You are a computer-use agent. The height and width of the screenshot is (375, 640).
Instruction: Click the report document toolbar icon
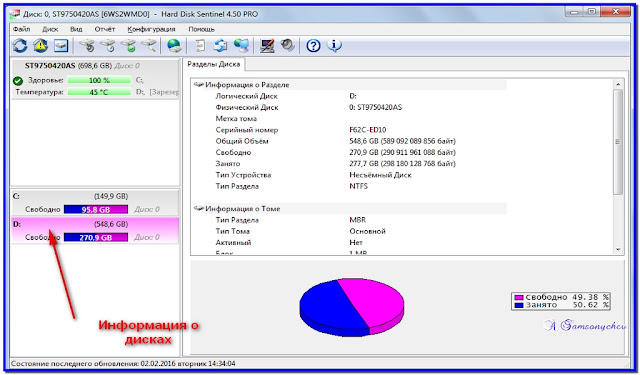coord(200,45)
